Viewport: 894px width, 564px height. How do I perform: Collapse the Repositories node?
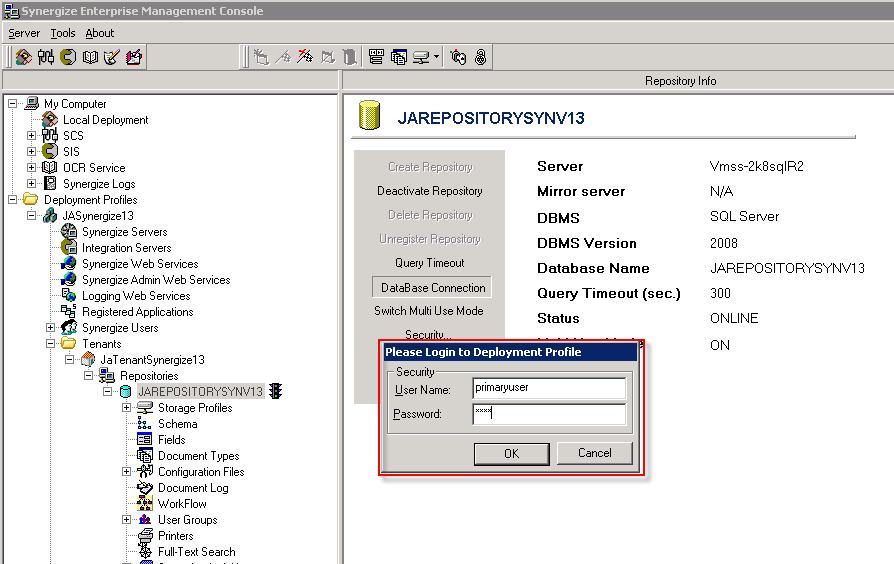point(88,376)
